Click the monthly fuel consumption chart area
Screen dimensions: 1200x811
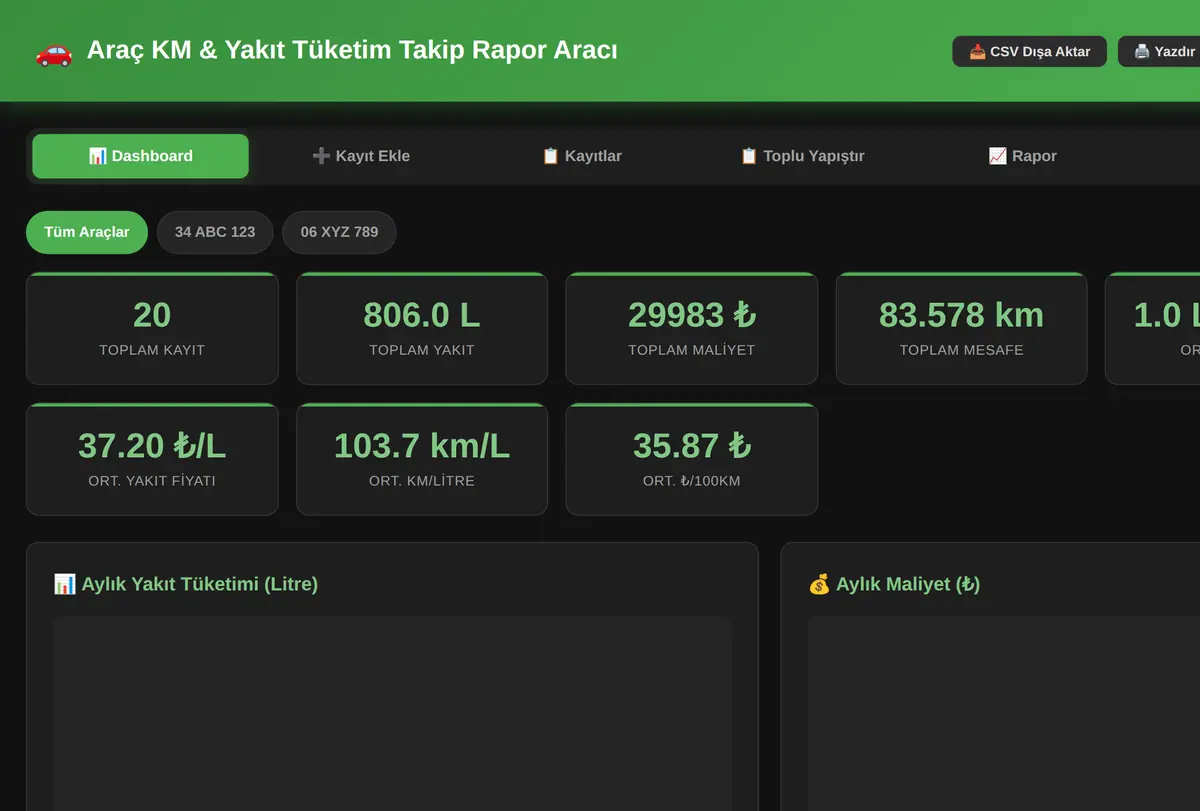[x=392, y=713]
